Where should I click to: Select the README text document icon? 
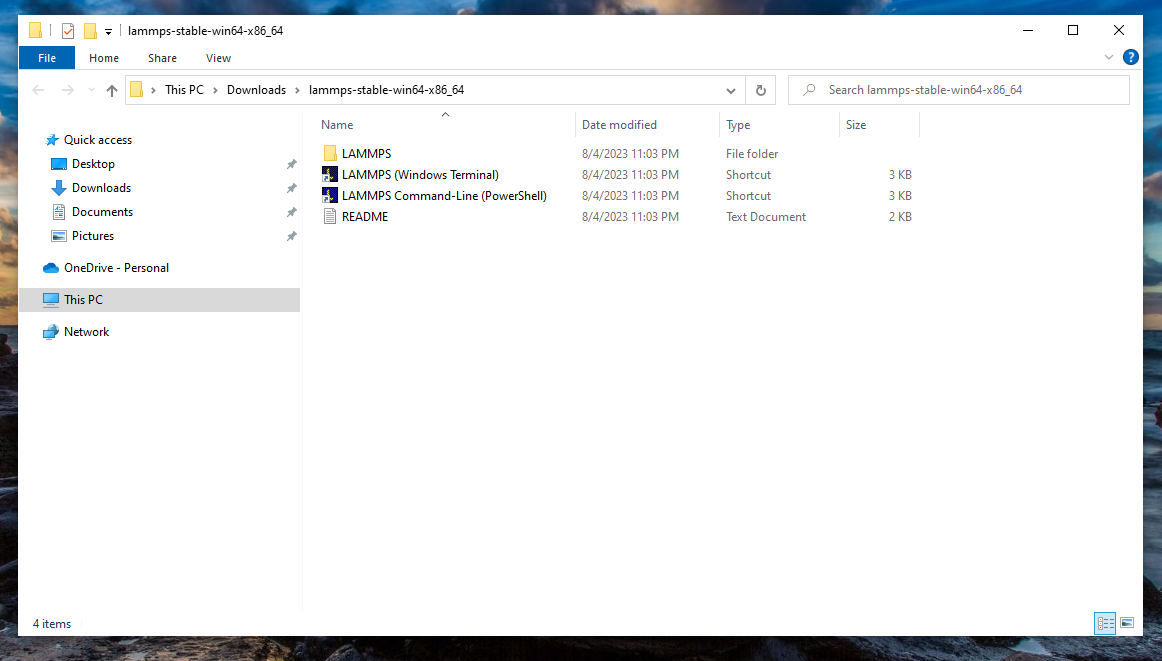(331, 216)
